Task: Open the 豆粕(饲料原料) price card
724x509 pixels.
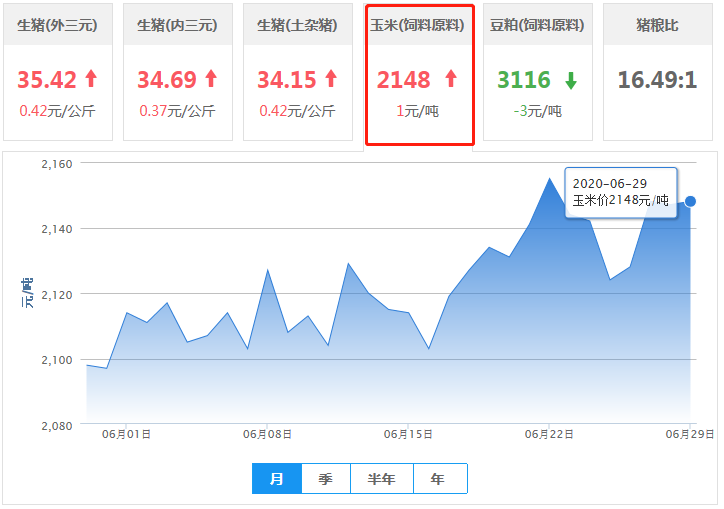Action: tap(538, 72)
